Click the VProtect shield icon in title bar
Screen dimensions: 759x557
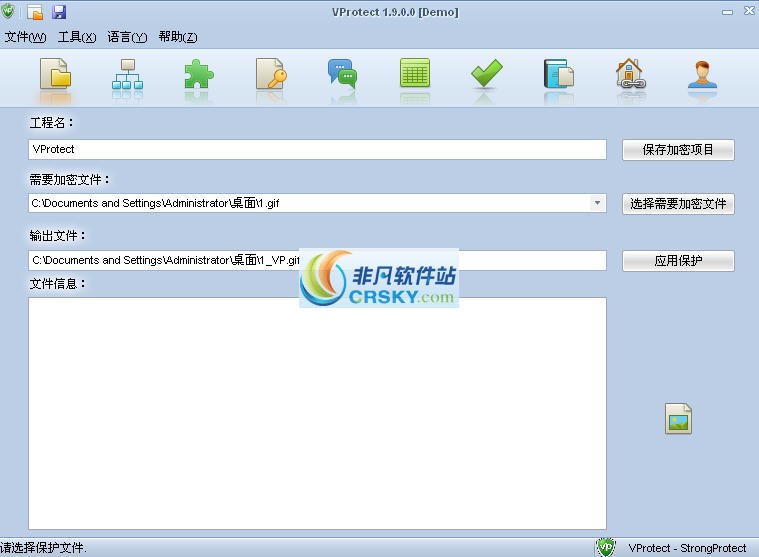coord(8,11)
